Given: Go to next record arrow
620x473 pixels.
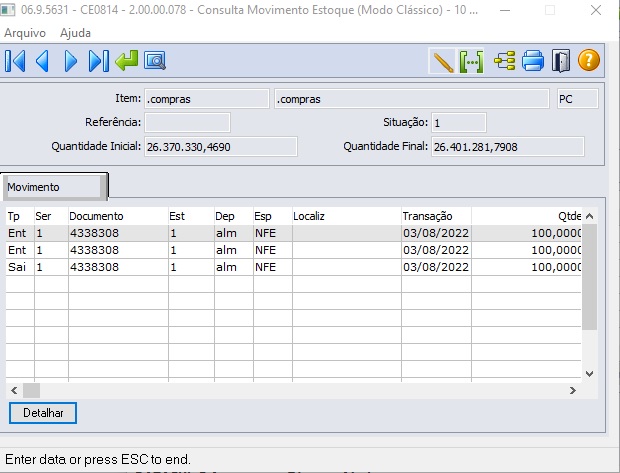Looking at the screenshot, I should coord(70,61).
